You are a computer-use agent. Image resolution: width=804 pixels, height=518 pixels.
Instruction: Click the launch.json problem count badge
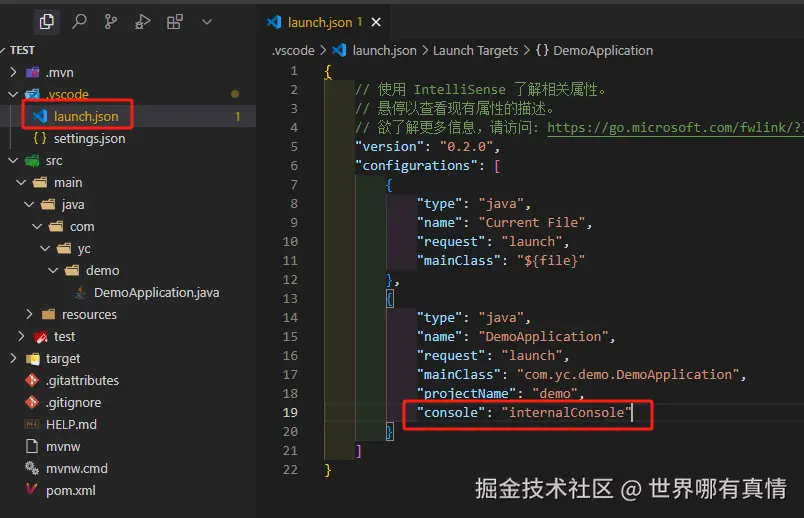237,116
